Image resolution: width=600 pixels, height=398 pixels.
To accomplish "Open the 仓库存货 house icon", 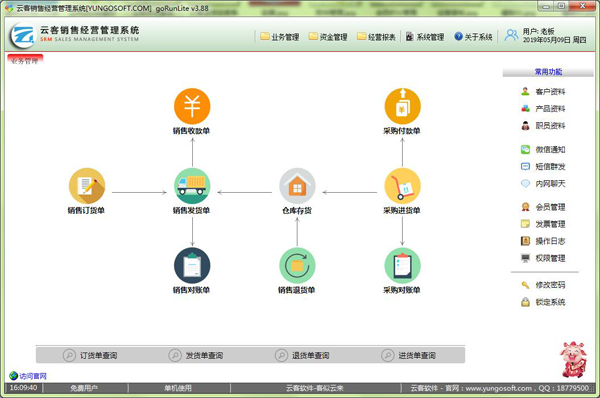I will pyautogui.click(x=297, y=186).
